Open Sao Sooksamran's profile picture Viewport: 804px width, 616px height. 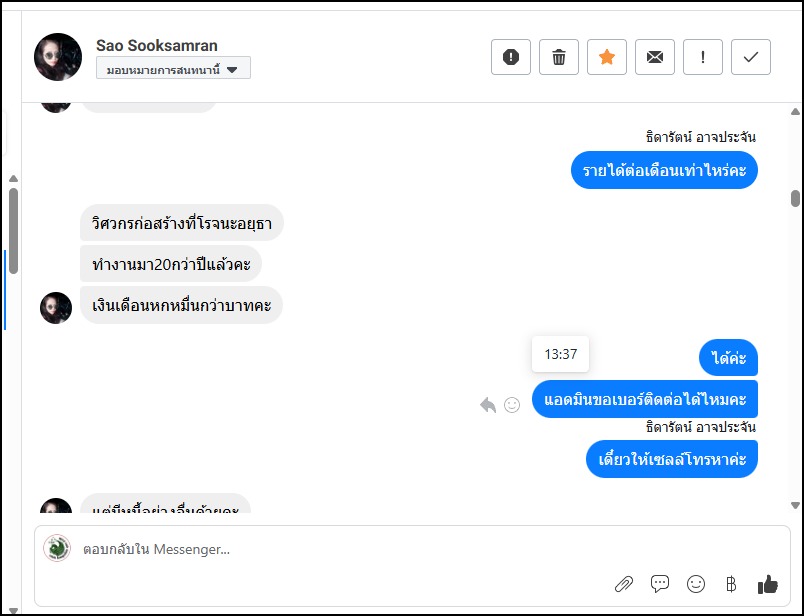[x=58, y=57]
